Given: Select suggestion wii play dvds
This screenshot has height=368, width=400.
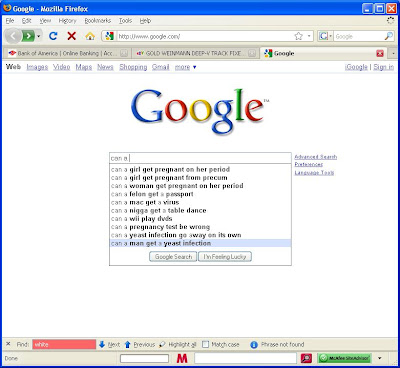Looking at the screenshot, I should [200, 219].
